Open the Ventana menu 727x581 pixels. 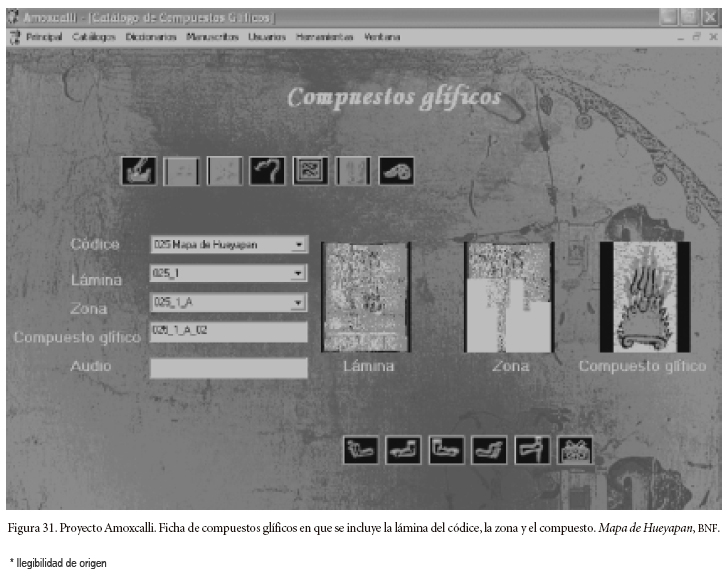click(x=382, y=37)
